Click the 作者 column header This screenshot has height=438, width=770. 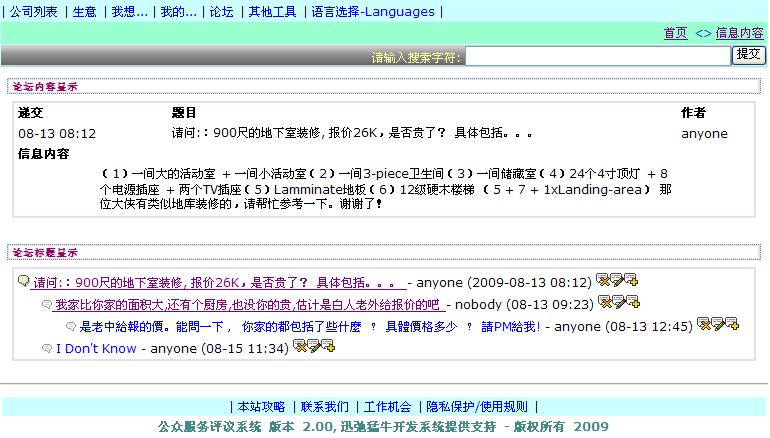(693, 113)
